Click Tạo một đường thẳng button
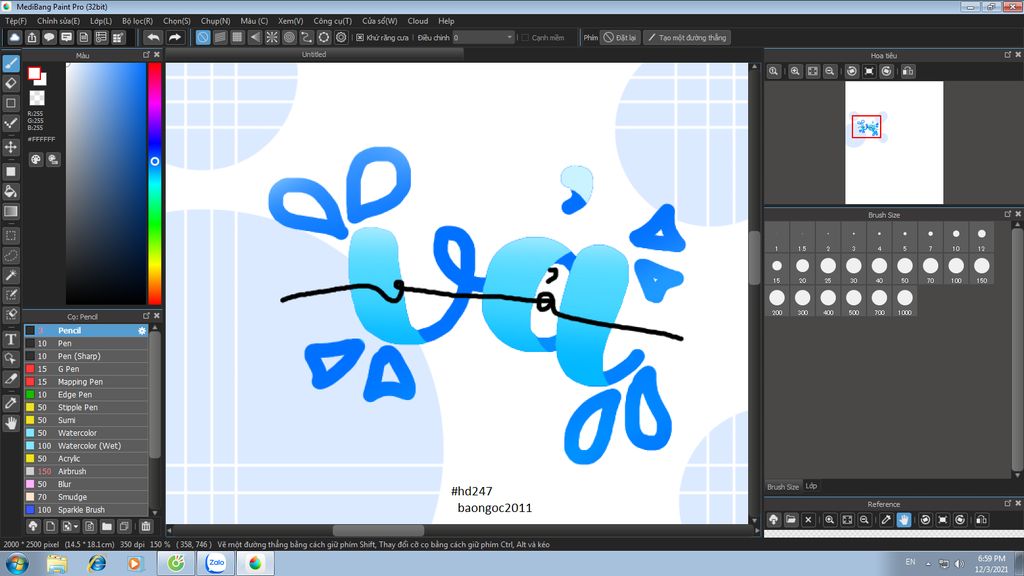Viewport: 1024px width, 576px height. 686,37
